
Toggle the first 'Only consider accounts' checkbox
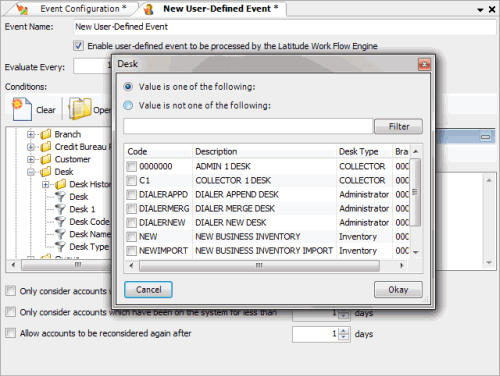[11, 291]
